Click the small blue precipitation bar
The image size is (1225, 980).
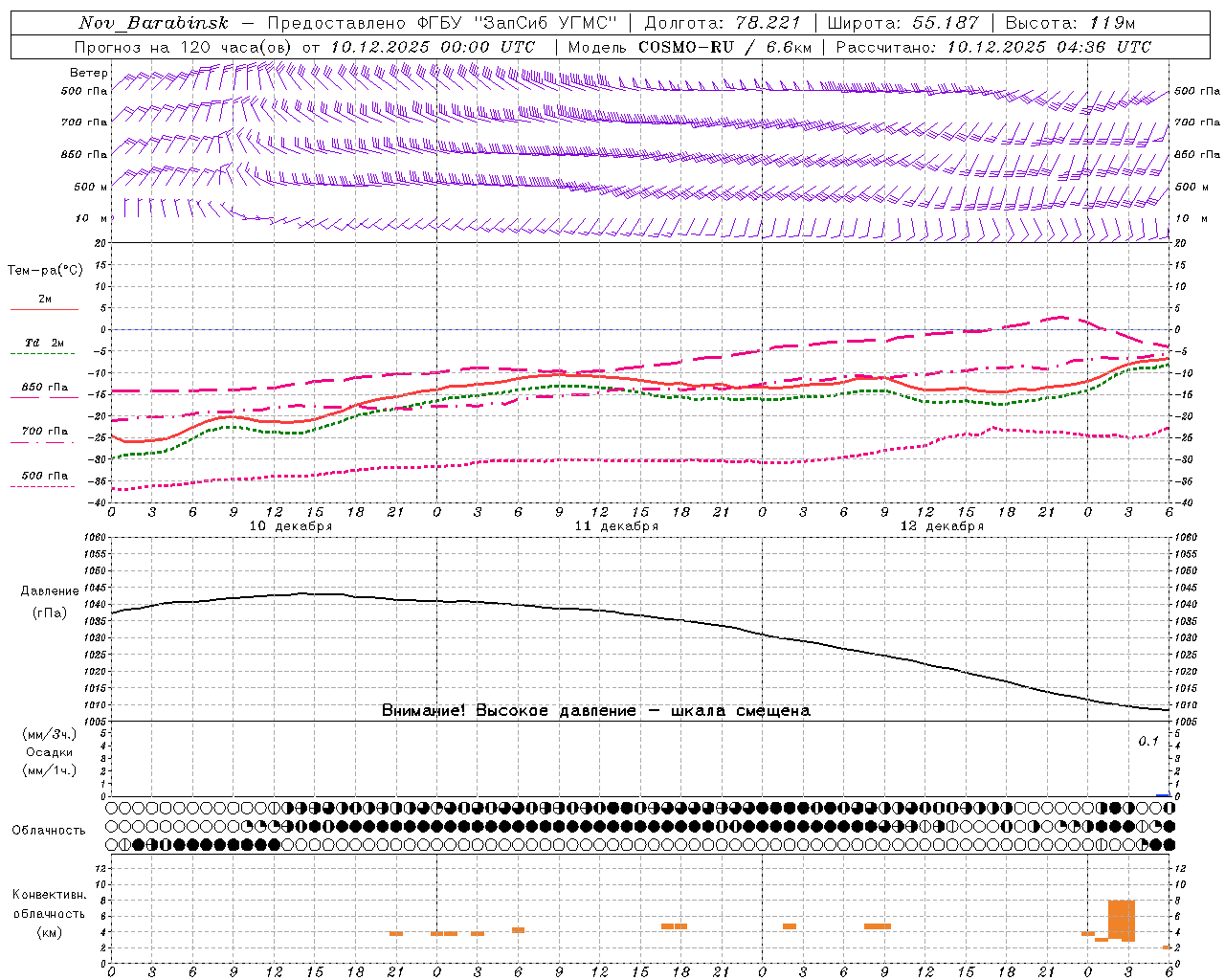tap(1163, 795)
